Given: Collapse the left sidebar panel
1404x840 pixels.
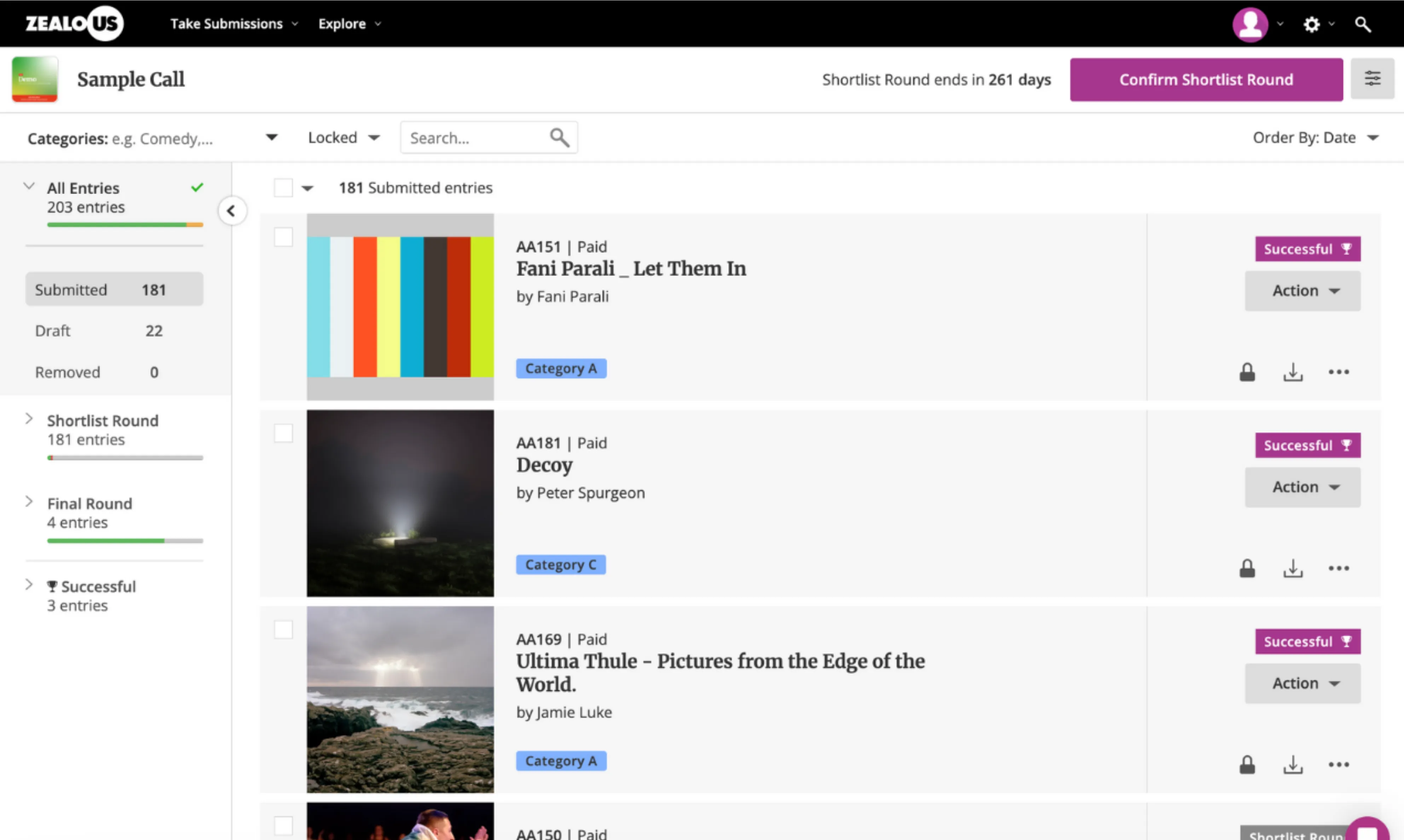Looking at the screenshot, I should pos(232,210).
